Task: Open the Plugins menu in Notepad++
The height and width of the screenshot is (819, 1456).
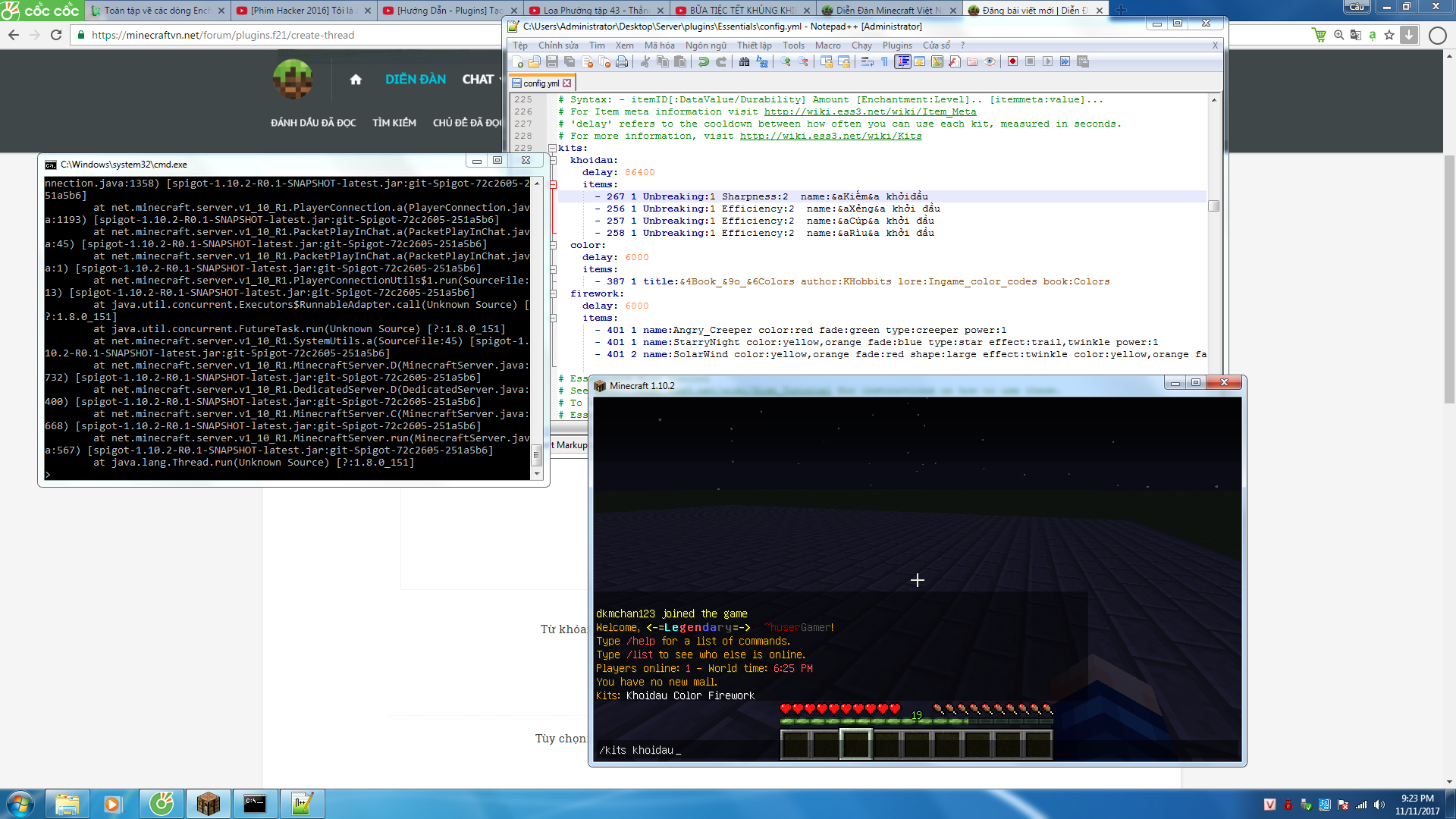Action: (896, 45)
